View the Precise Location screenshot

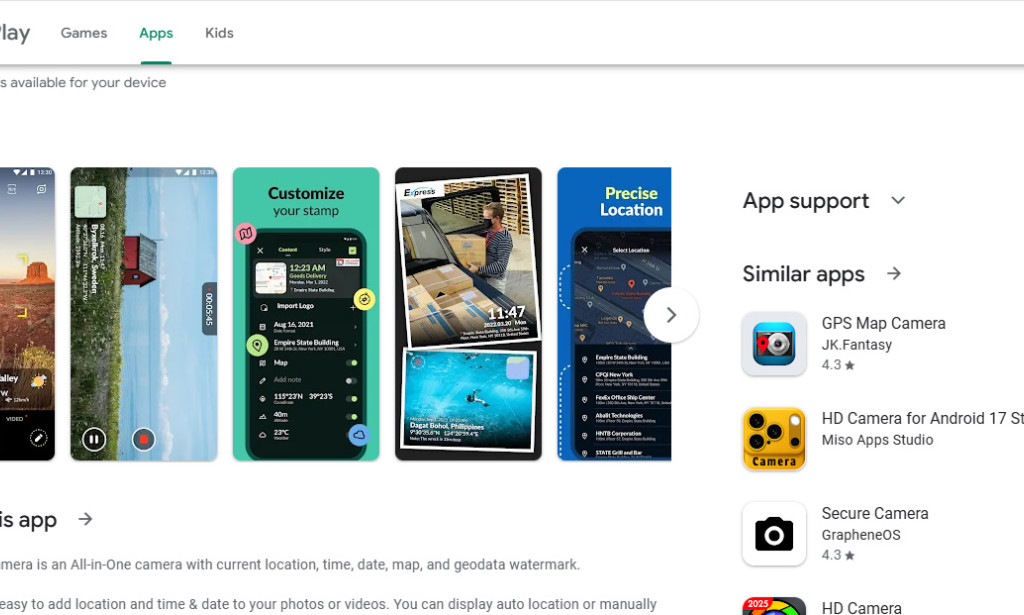614,314
